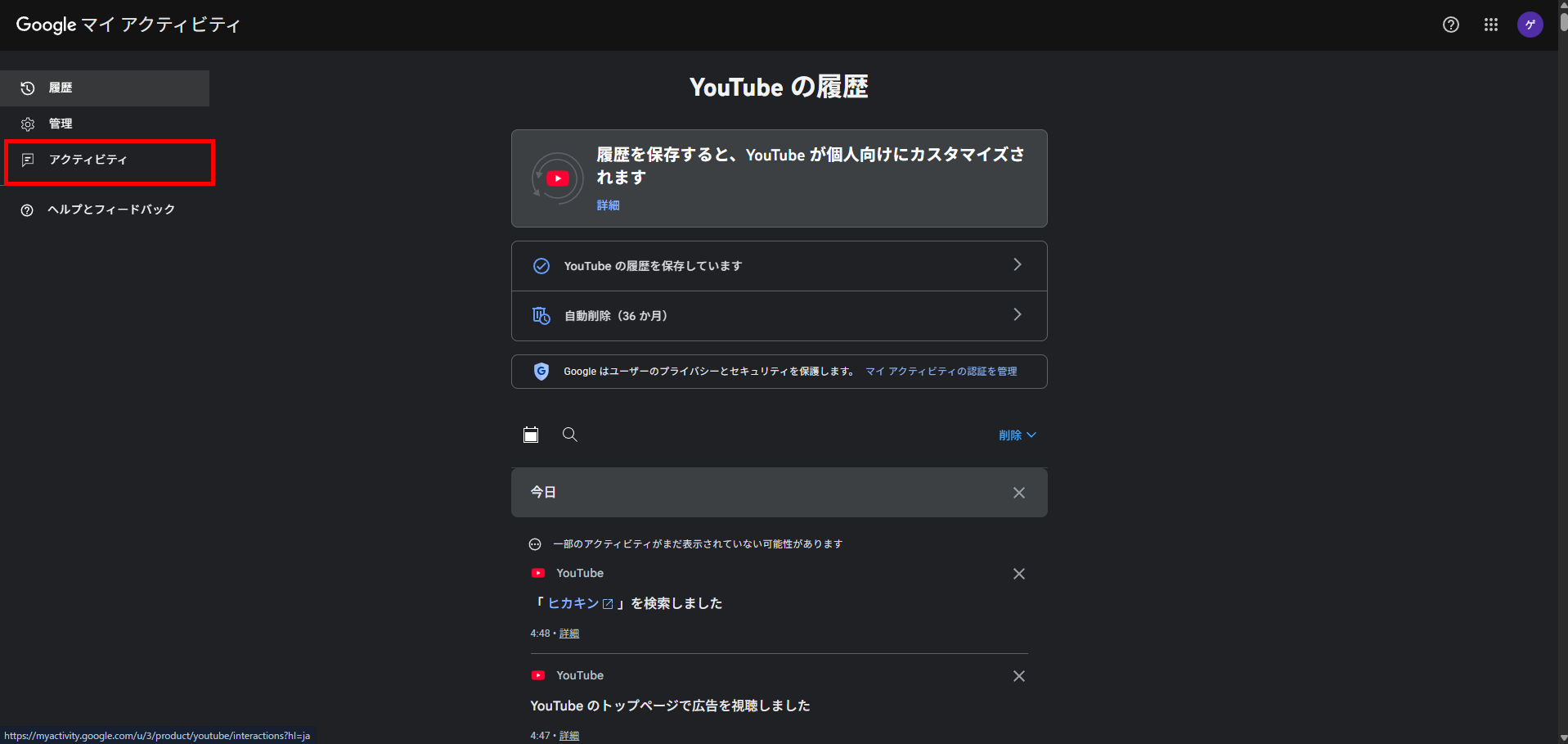Click the pending activity notice icon
This screenshot has height=744, width=1568.
535,544
